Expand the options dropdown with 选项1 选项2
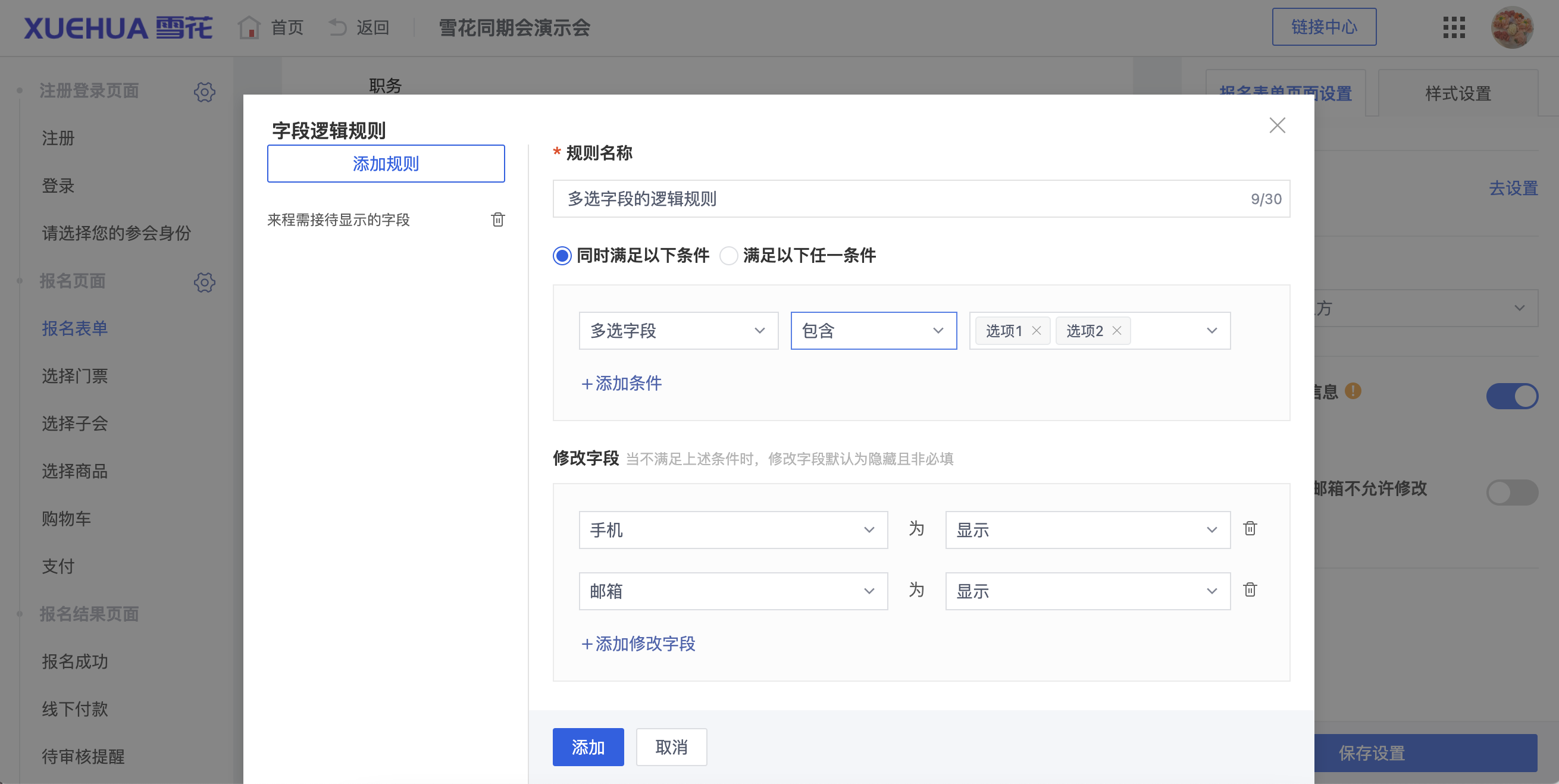The height and width of the screenshot is (784, 1559). [x=1100, y=331]
